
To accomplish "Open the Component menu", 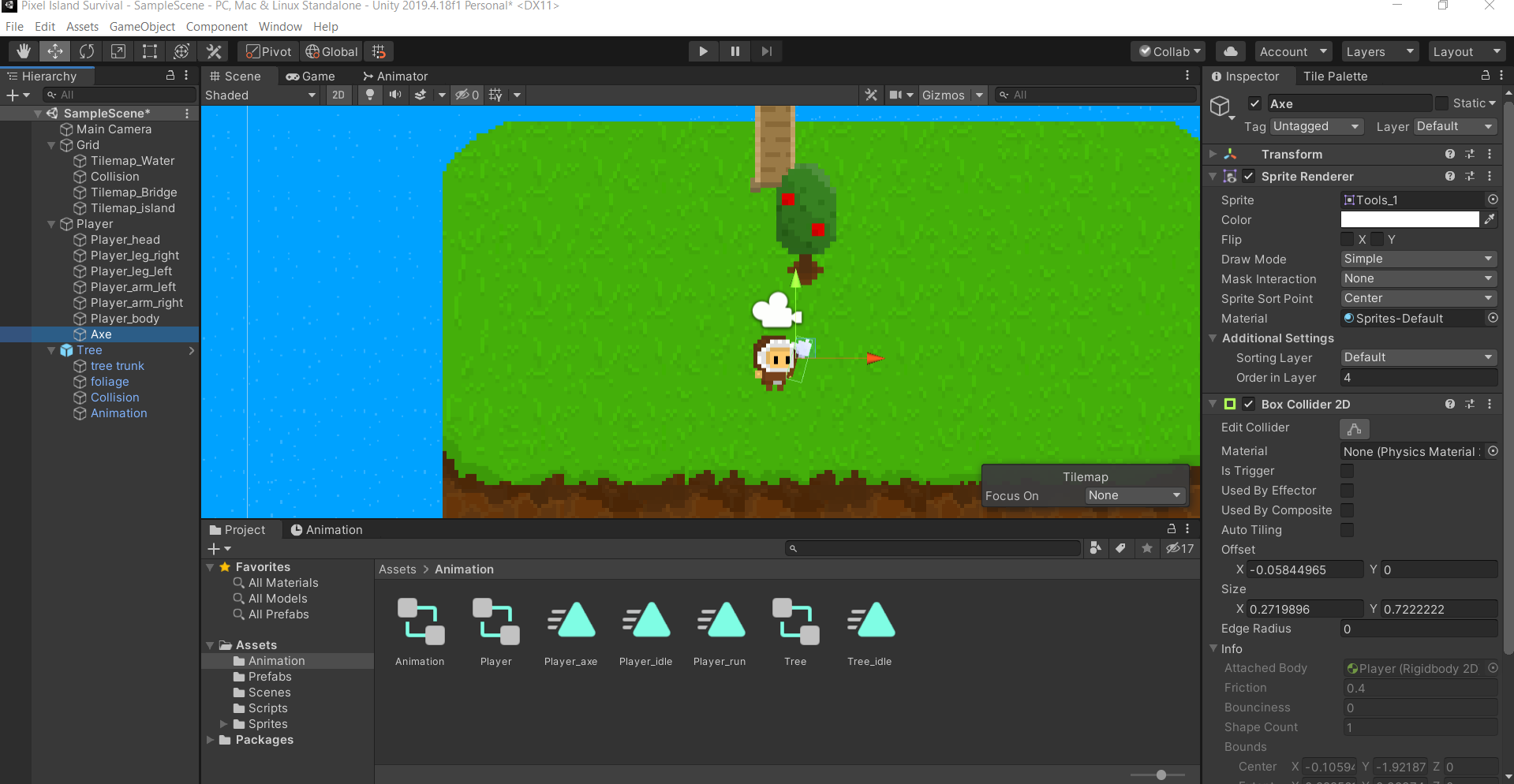I will tap(216, 26).
